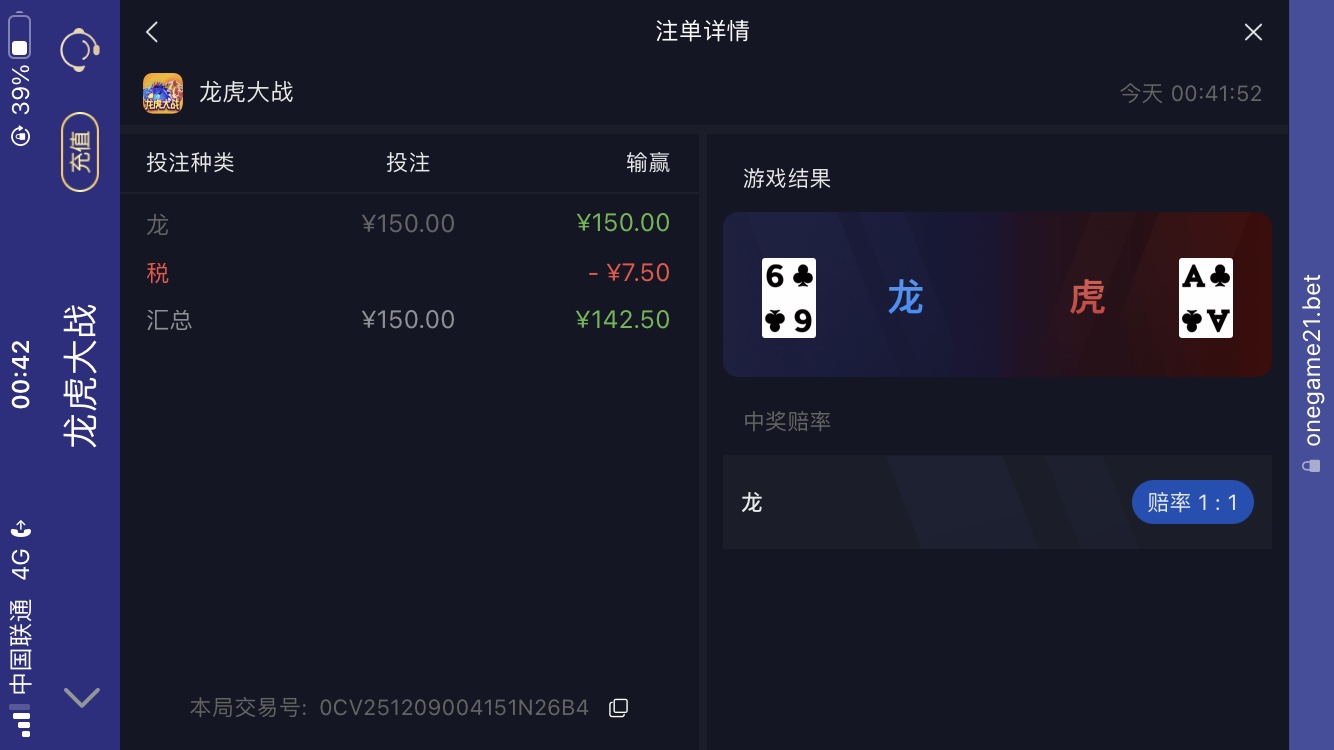This screenshot has width=1334, height=750.
Task: Select the 税 tax row
Action: [x=409, y=272]
